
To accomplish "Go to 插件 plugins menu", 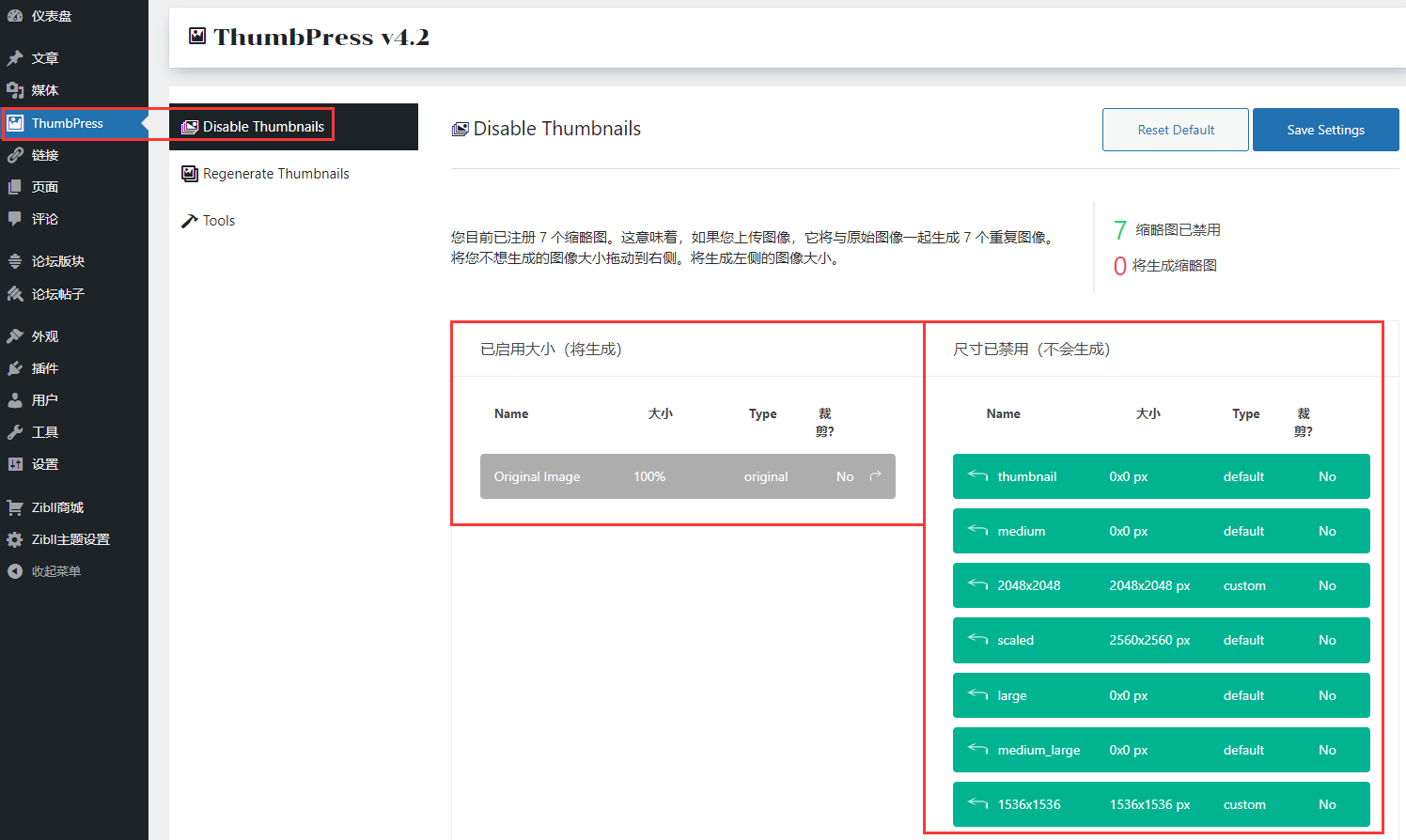I will (x=45, y=368).
